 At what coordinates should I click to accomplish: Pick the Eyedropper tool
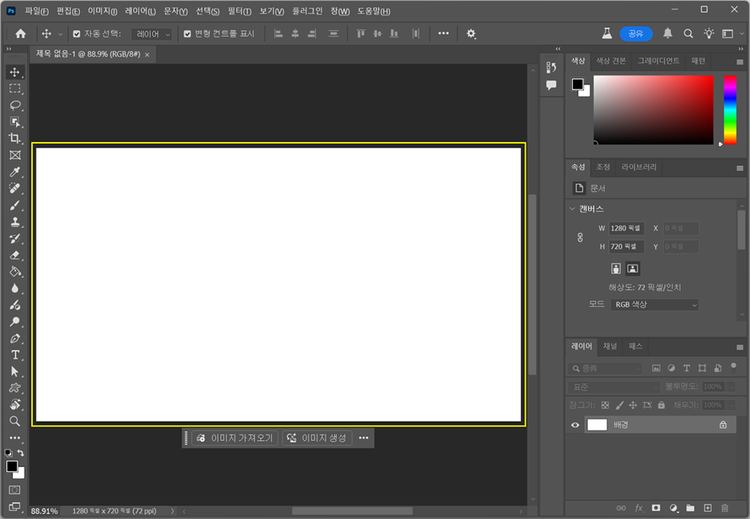pyautogui.click(x=15, y=172)
